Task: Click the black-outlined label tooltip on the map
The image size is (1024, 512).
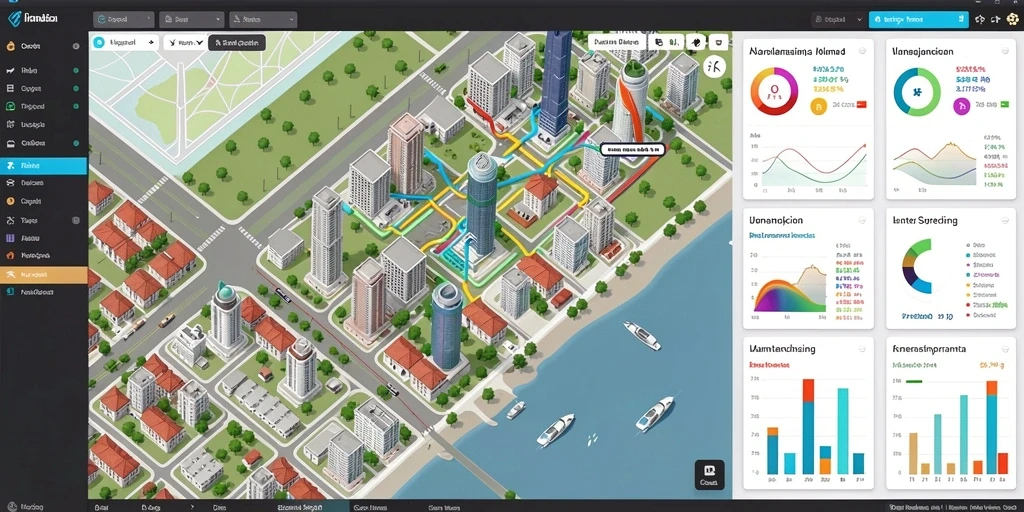Action: (x=632, y=150)
